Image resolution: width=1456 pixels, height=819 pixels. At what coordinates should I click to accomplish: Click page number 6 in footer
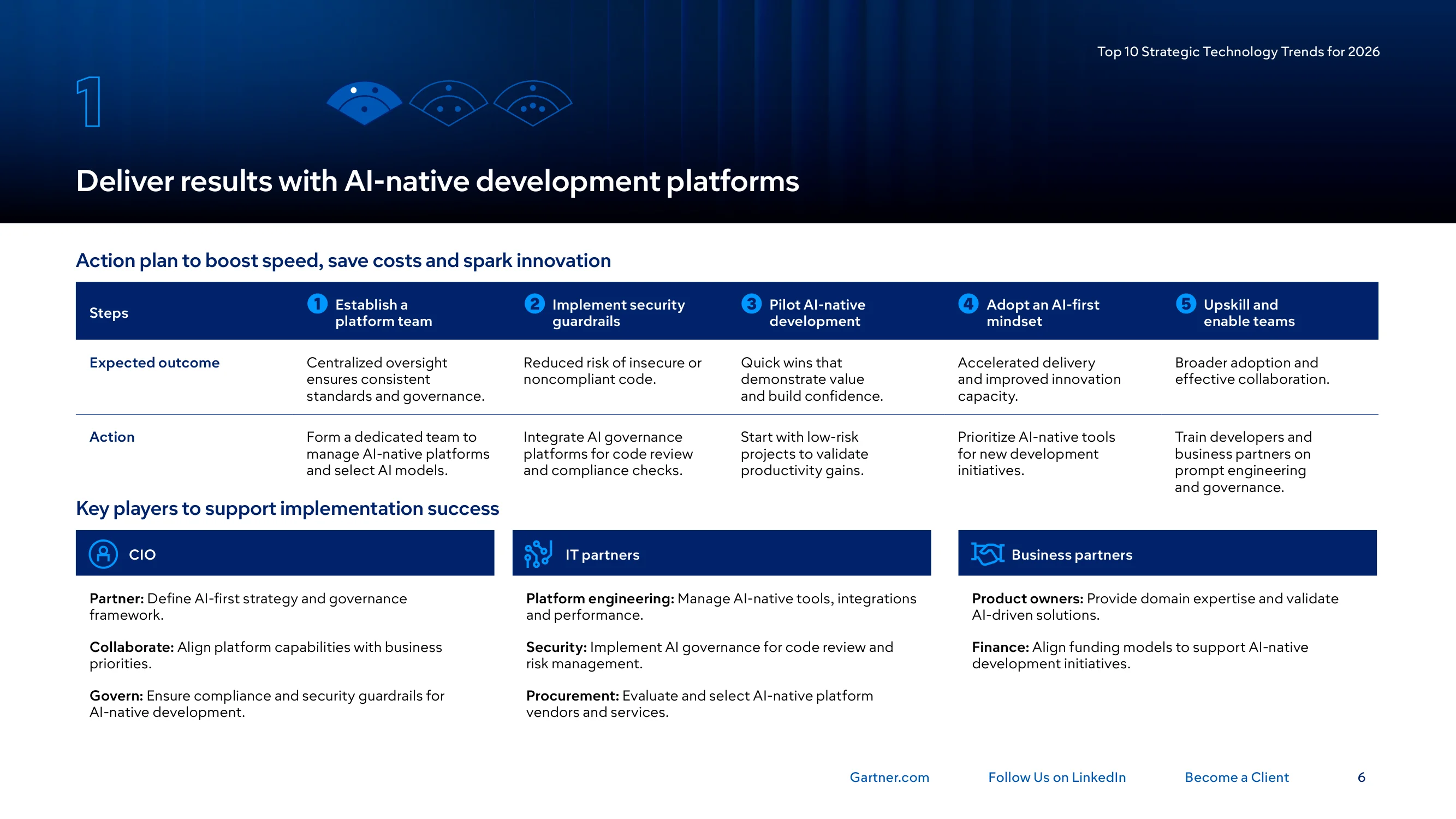coord(1362,777)
